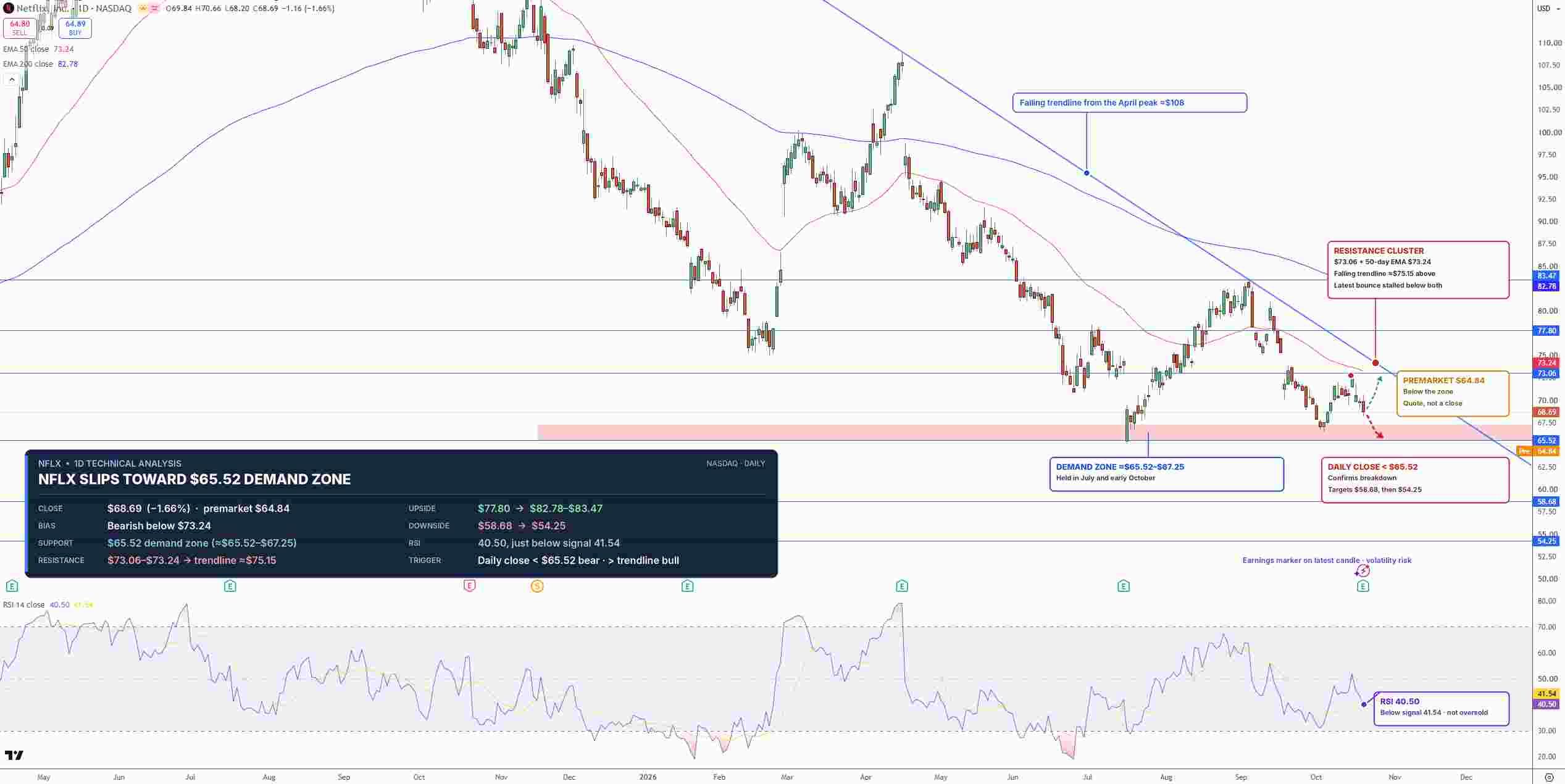This screenshot has width=1565, height=784.
Task: Click the 65.52 price axis label
Action: point(1547,441)
